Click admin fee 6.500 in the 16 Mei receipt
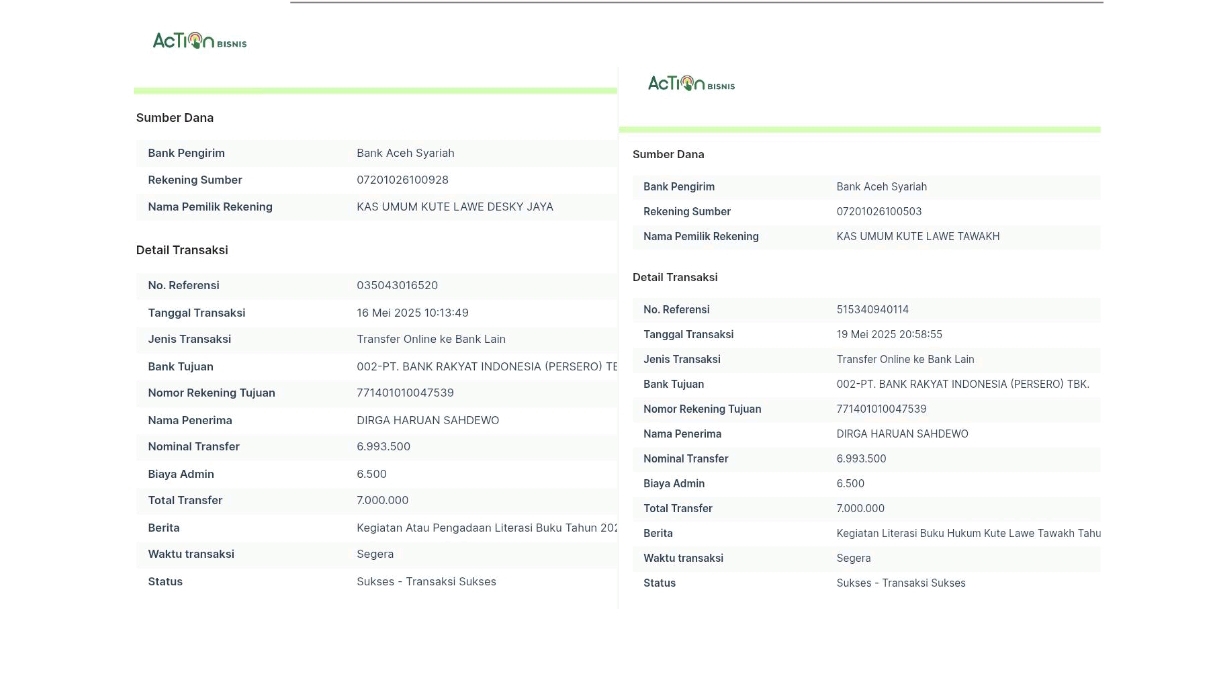Image resolution: width=1220 pixels, height=689 pixels. pos(372,475)
